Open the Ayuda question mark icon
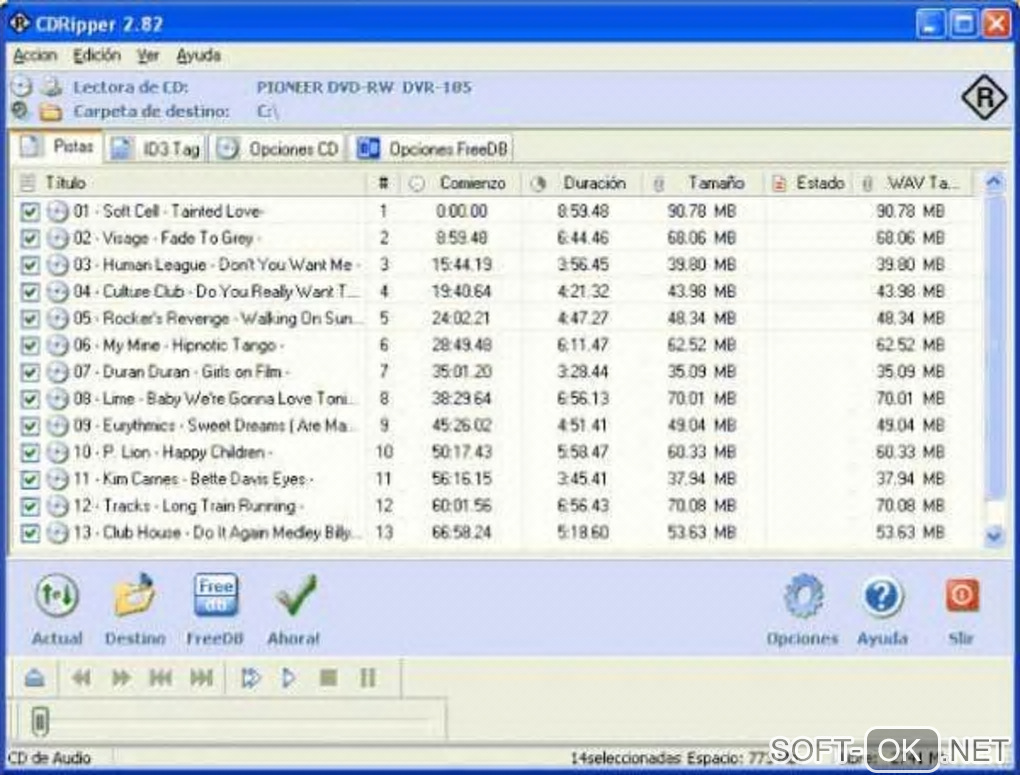Viewport: 1020px width, 775px height. coord(882,595)
